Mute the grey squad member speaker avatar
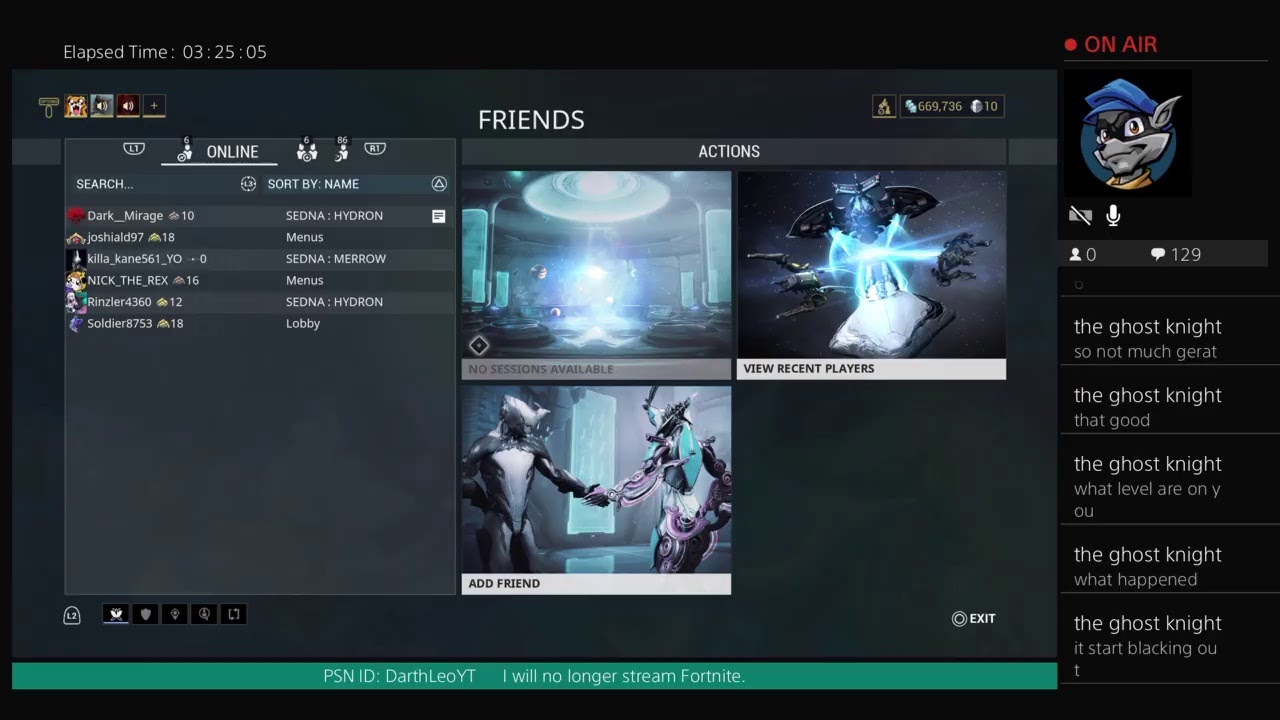The height and width of the screenshot is (720, 1280). pos(102,106)
